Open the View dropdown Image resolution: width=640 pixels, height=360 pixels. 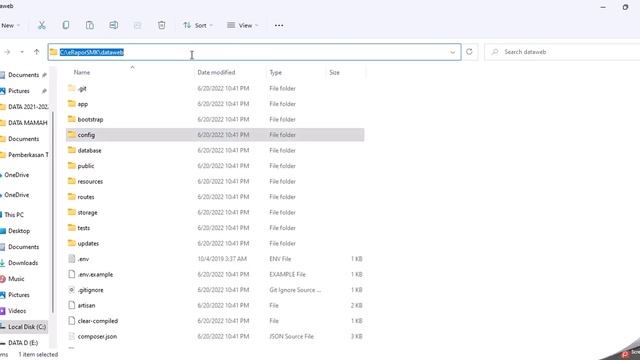point(243,25)
